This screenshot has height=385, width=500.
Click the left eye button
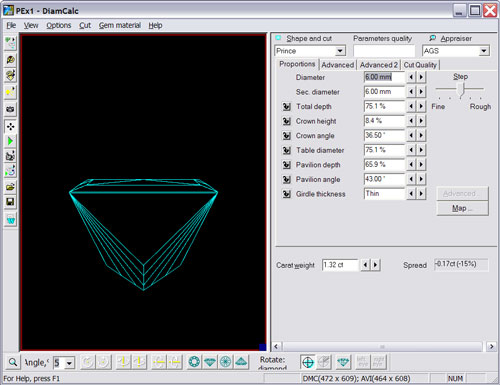[x=363, y=362]
